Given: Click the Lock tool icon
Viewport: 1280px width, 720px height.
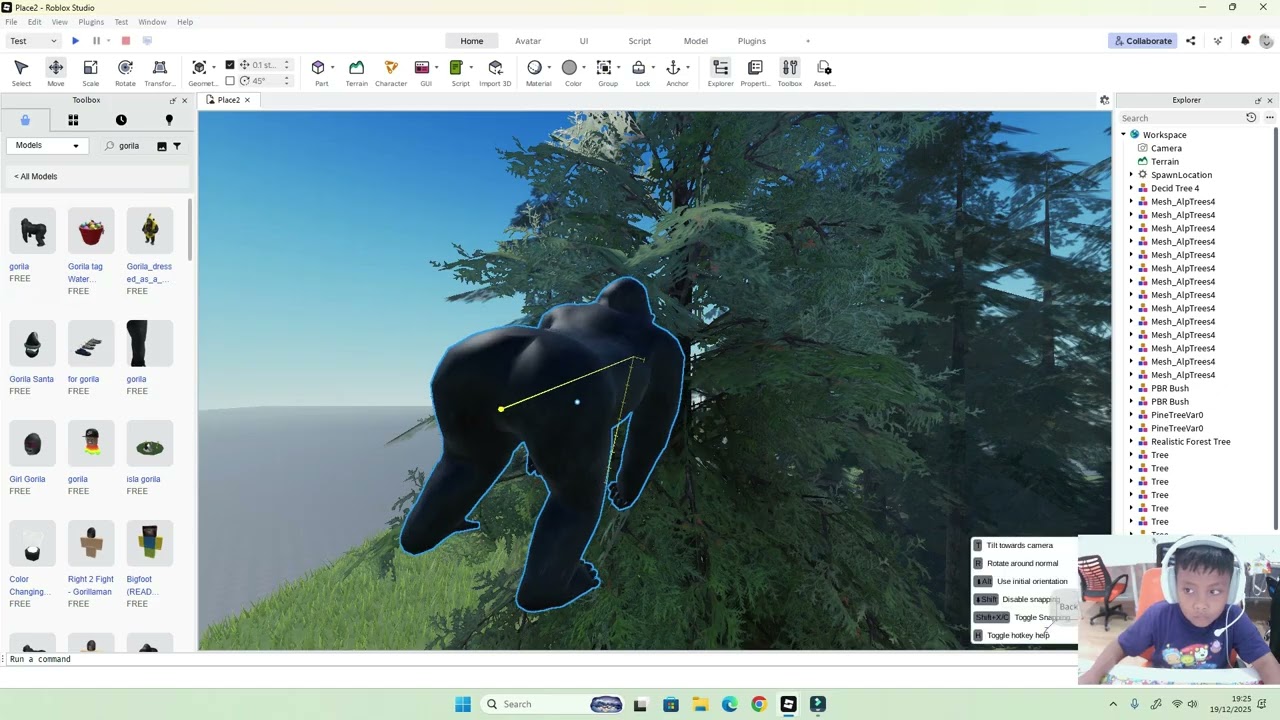Looking at the screenshot, I should pyautogui.click(x=638, y=68).
